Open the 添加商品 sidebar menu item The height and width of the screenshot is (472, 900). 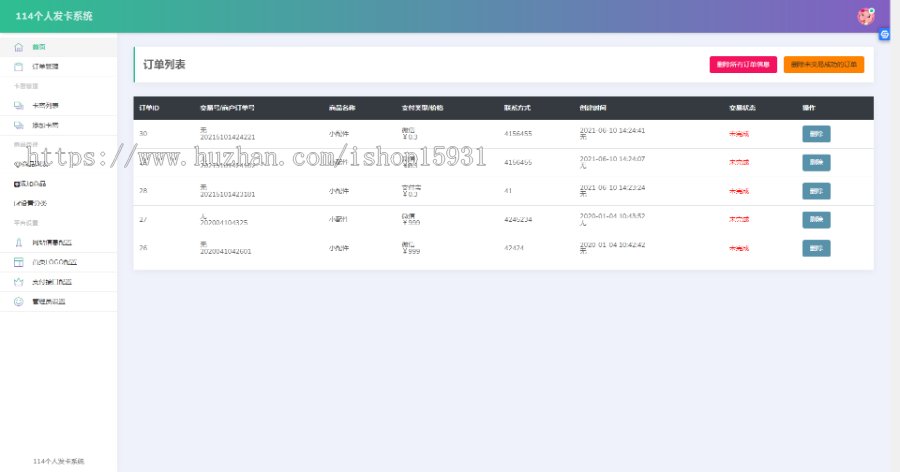30,184
